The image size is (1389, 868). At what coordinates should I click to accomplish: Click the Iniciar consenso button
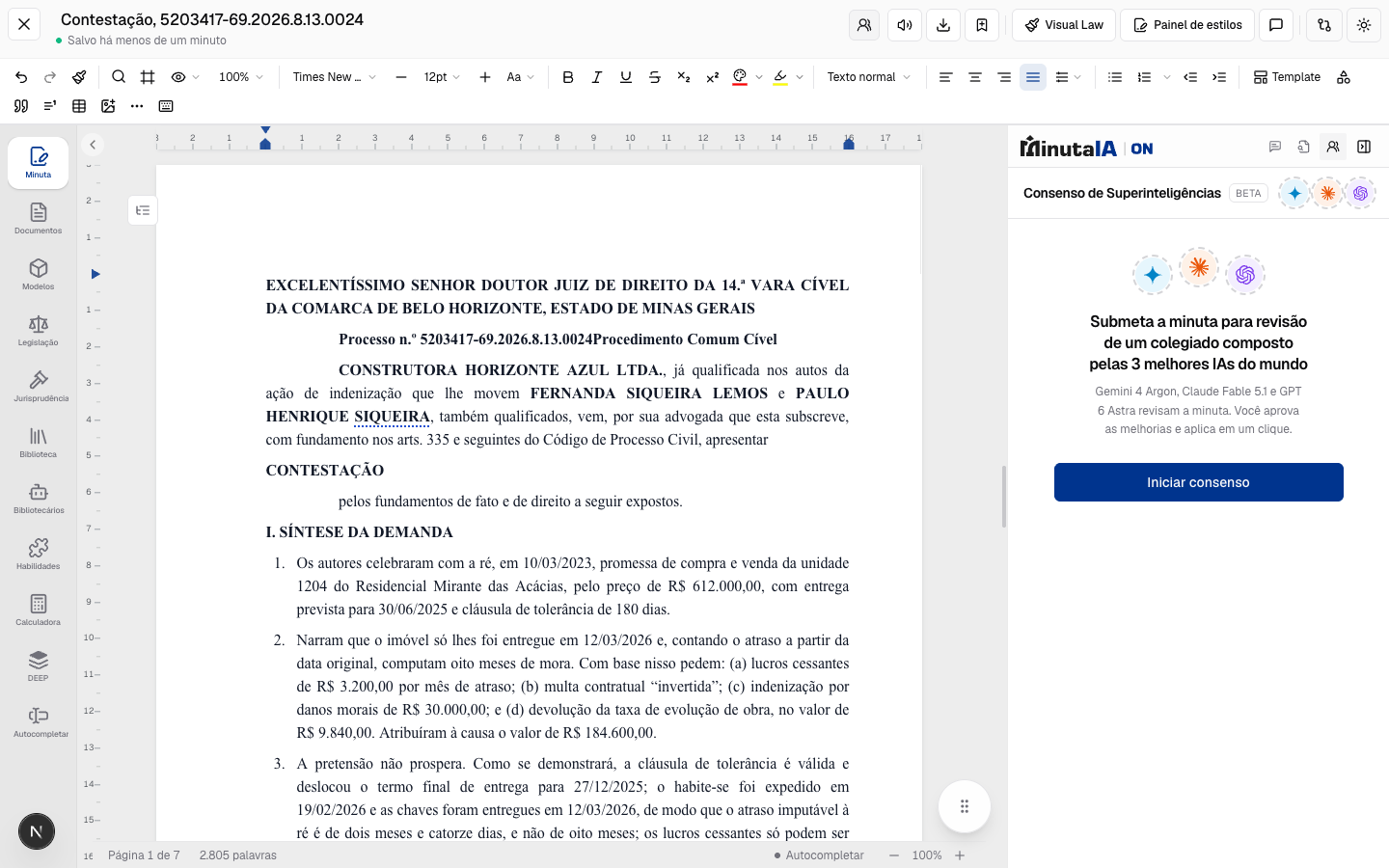1198,482
